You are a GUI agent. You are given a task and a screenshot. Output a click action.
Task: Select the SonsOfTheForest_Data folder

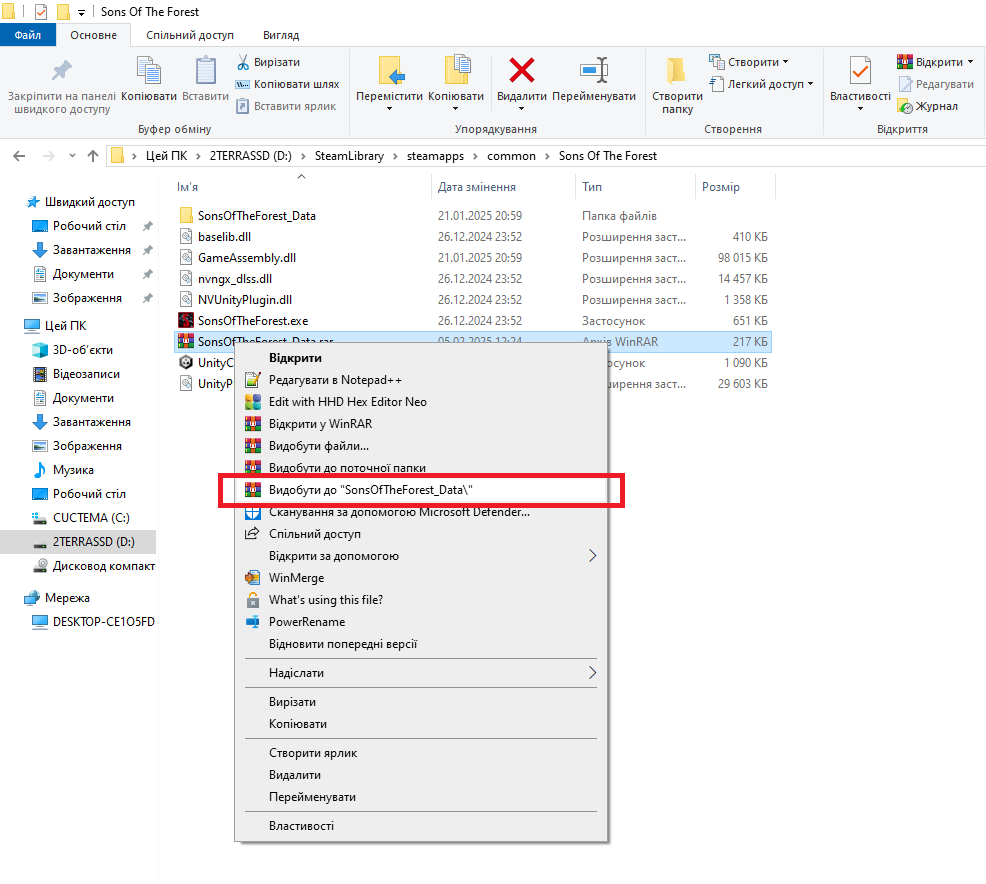point(257,216)
